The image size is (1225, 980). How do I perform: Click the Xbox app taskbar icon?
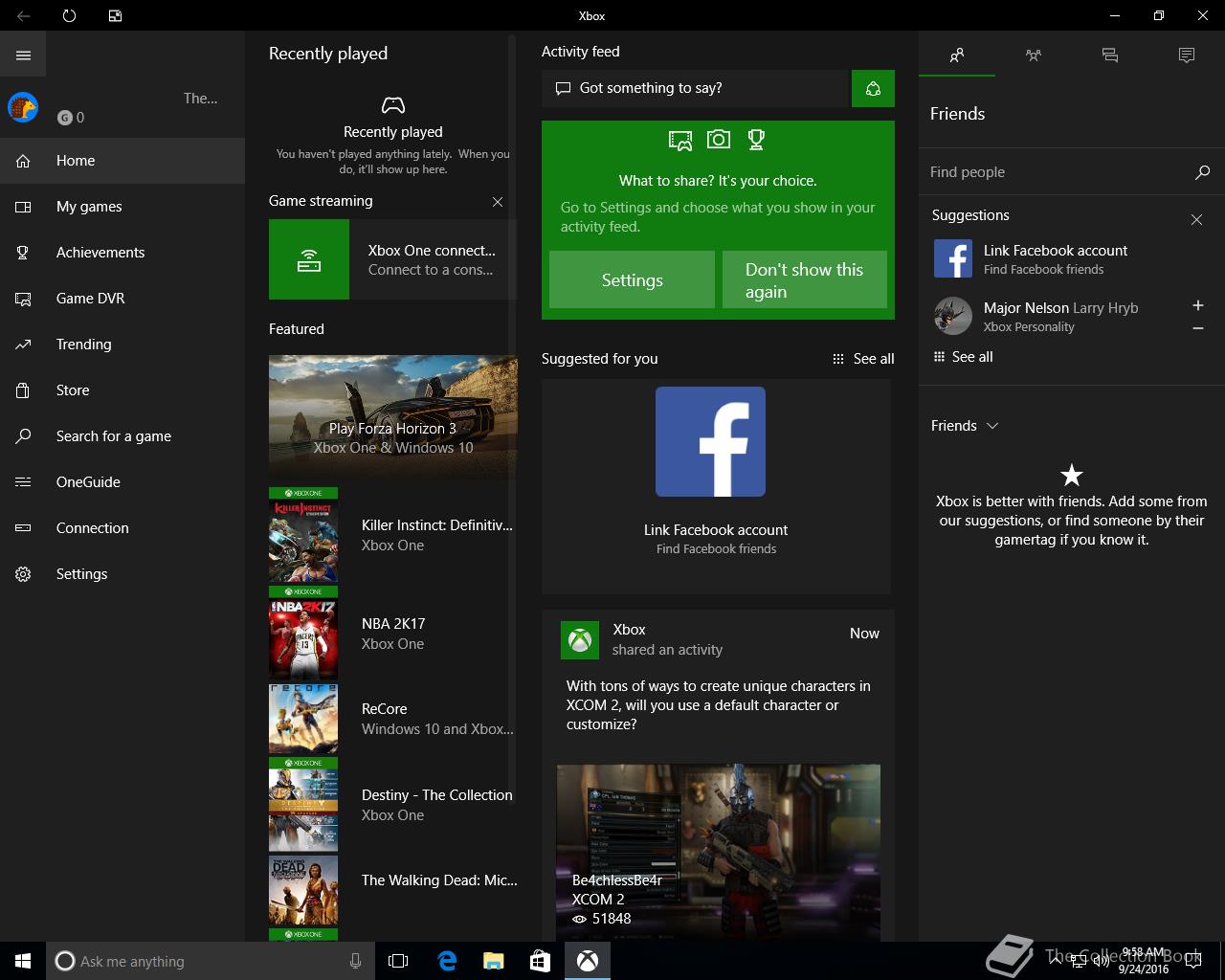click(587, 961)
